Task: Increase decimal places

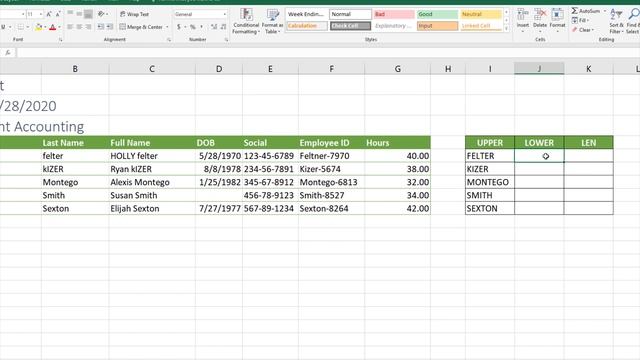Action: (x=214, y=27)
